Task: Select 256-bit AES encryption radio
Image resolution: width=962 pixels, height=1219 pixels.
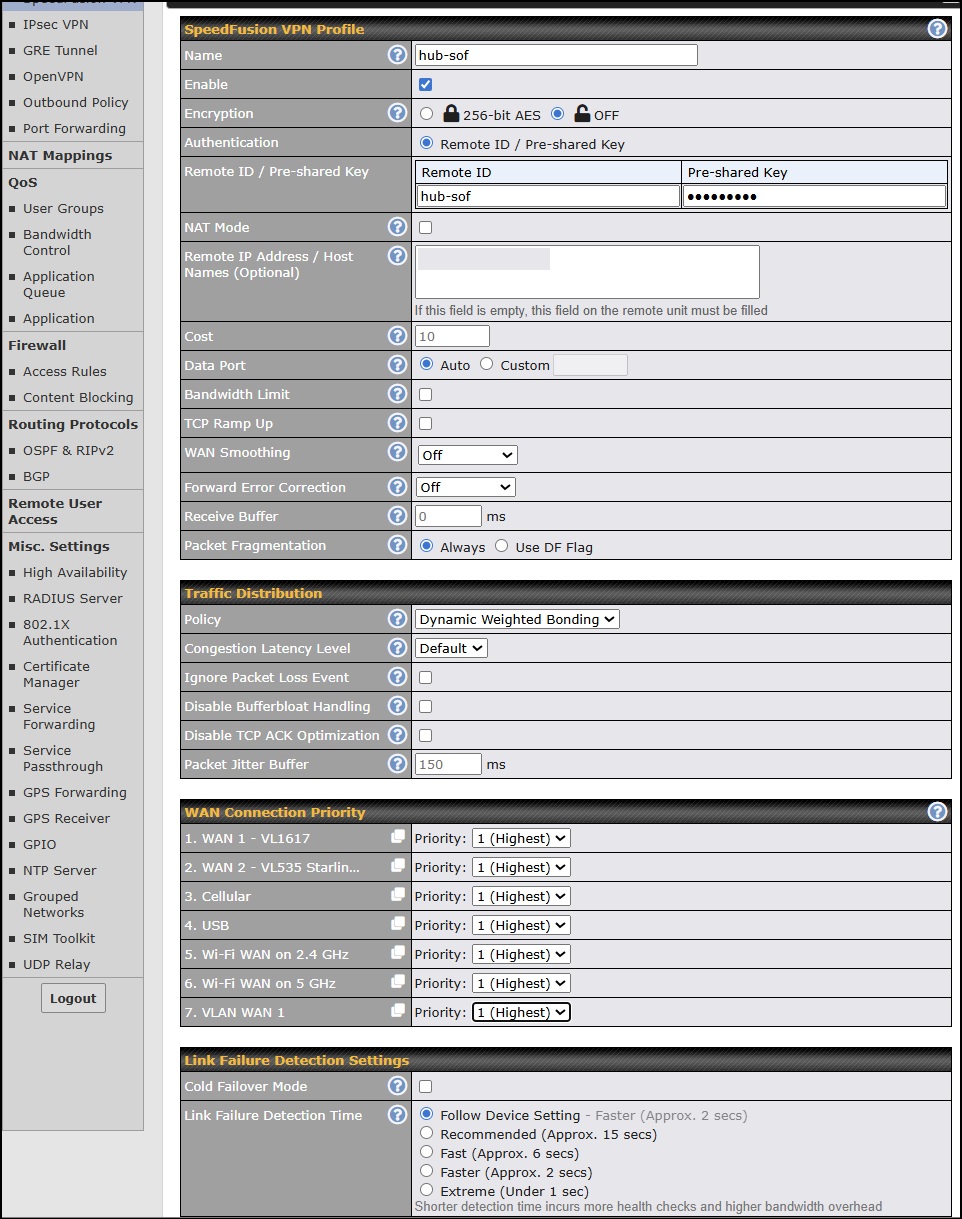Action: pyautogui.click(x=427, y=114)
